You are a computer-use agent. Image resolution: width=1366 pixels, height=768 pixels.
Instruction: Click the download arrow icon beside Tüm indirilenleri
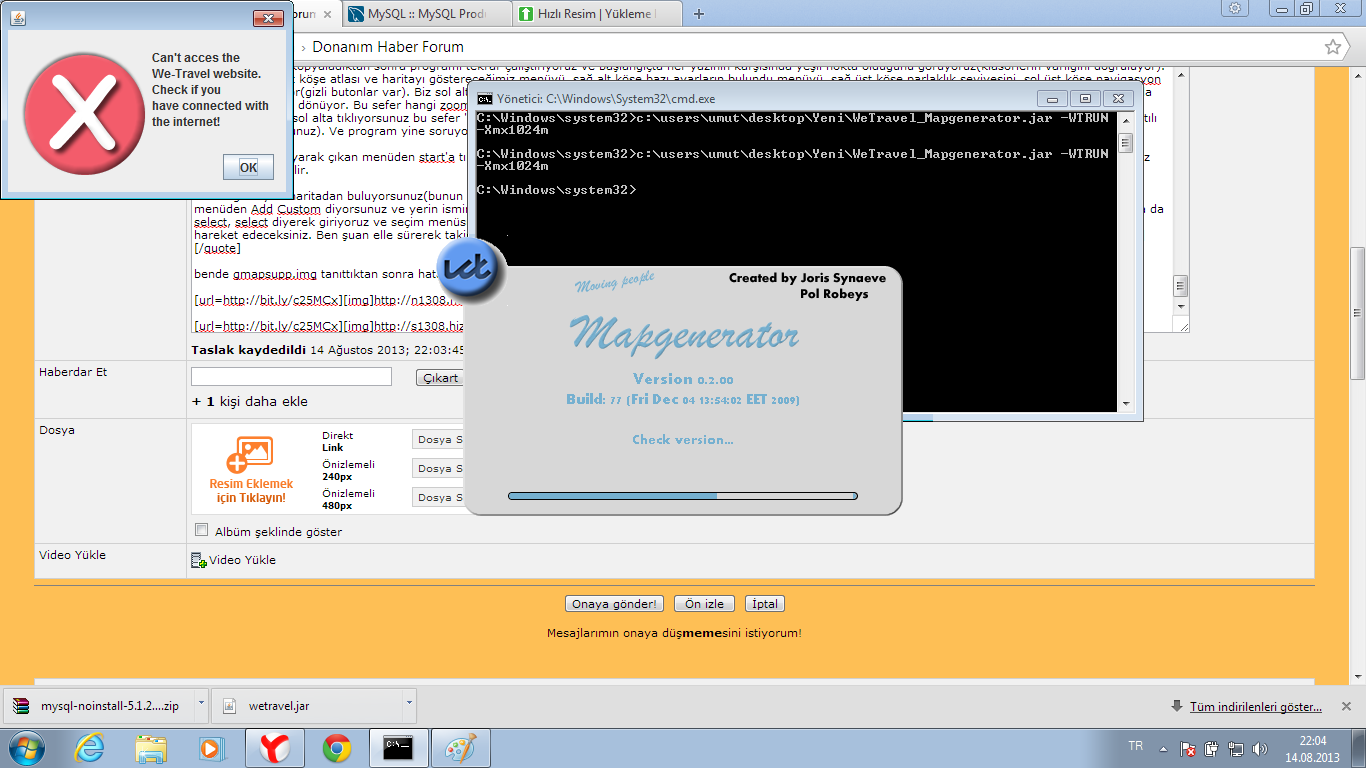(x=1176, y=707)
